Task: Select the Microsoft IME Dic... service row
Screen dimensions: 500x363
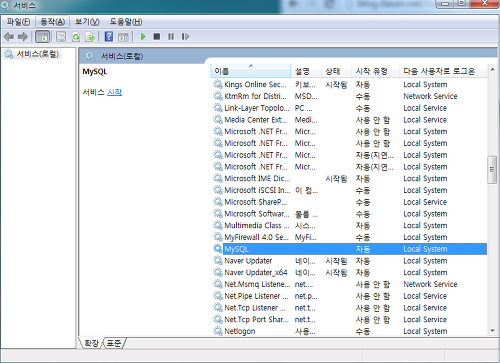Action: point(349,179)
